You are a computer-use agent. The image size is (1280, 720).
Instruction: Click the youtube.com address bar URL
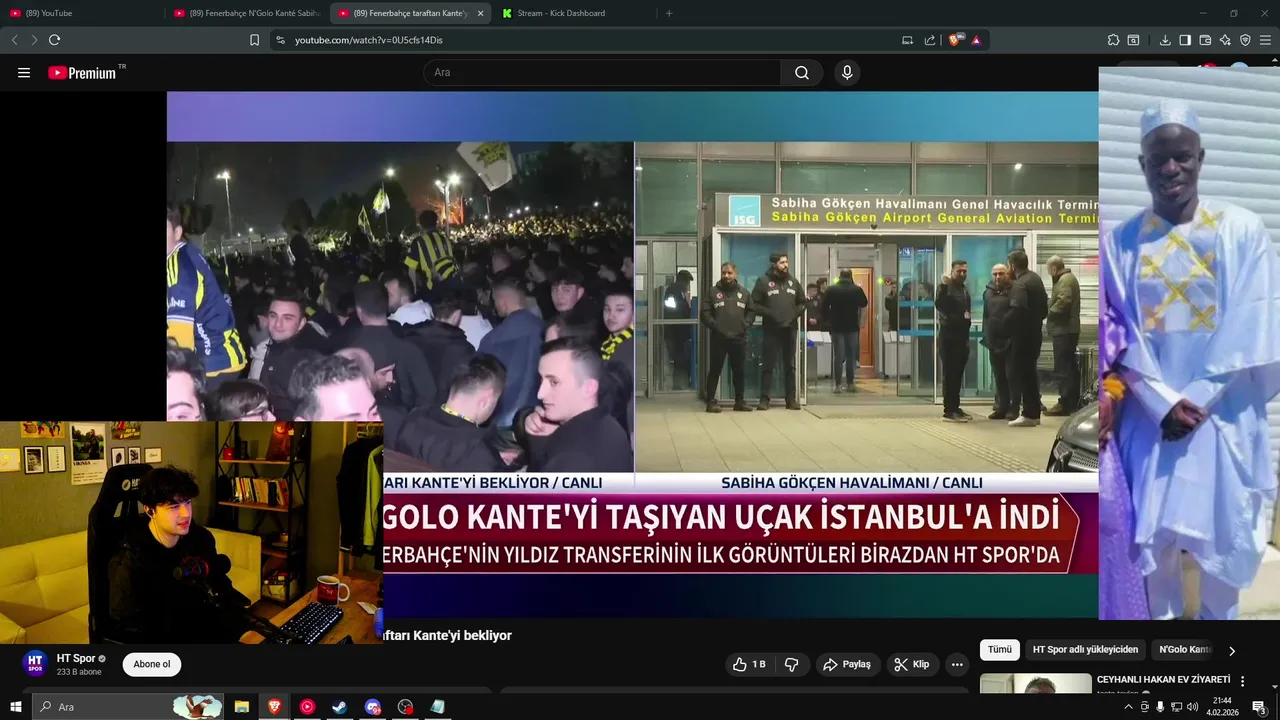(369, 40)
